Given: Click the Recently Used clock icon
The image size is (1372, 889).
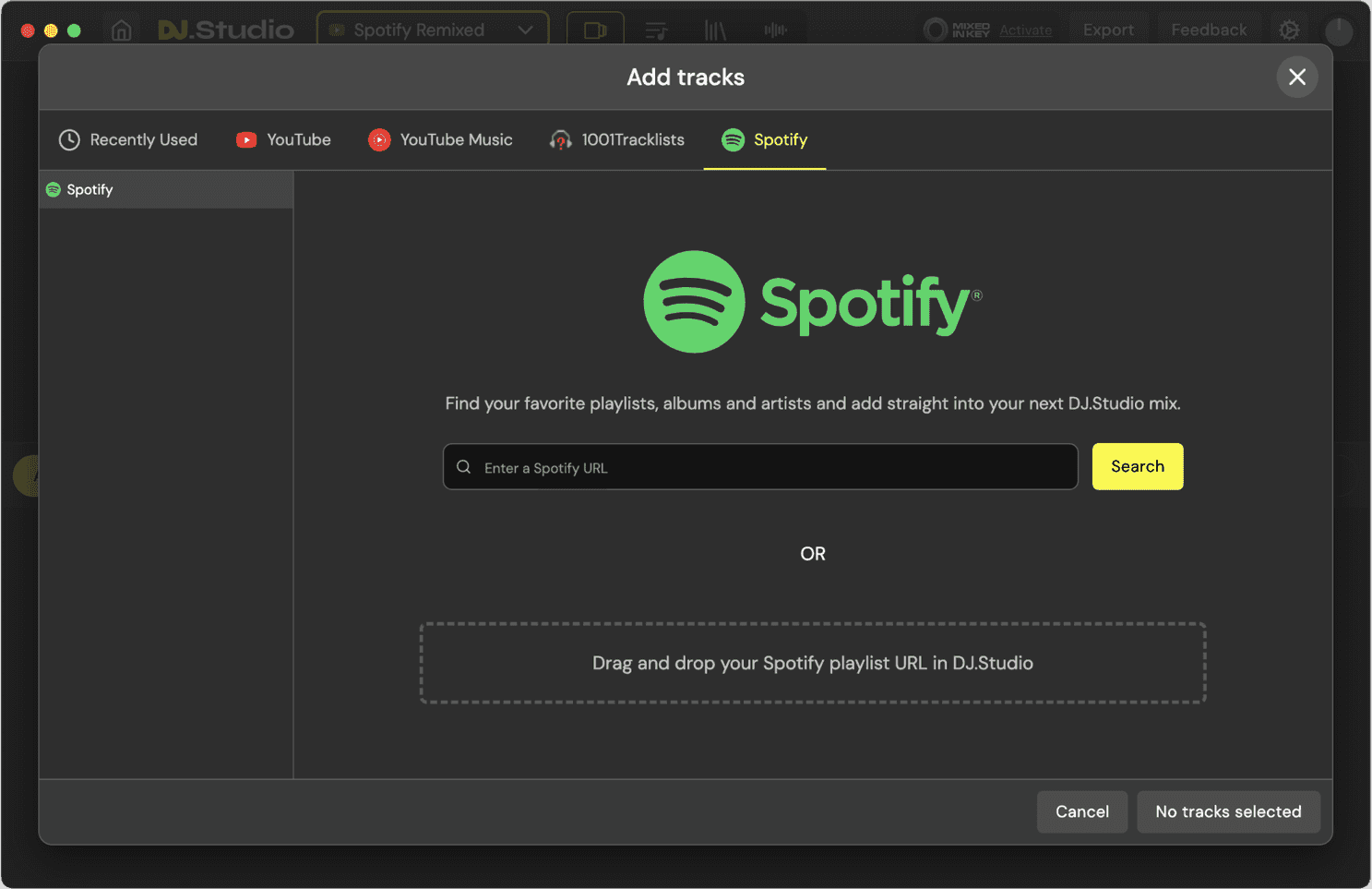Looking at the screenshot, I should click(x=69, y=139).
